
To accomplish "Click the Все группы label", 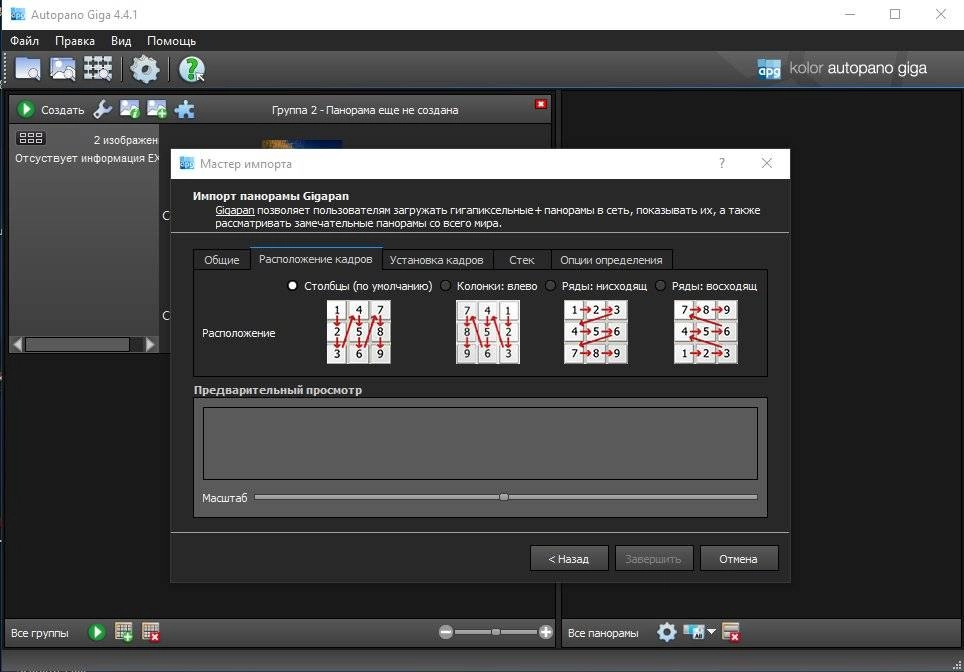I will [39, 633].
